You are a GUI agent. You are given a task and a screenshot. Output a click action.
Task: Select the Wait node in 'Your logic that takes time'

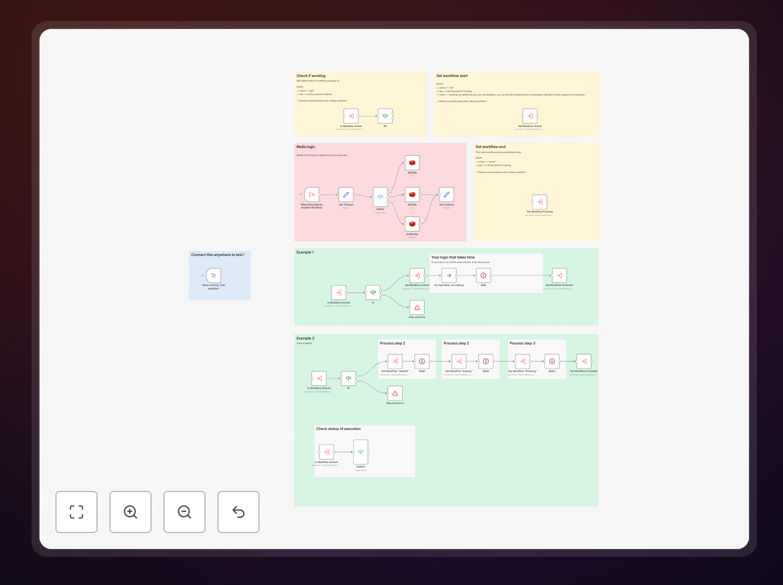tap(483, 275)
